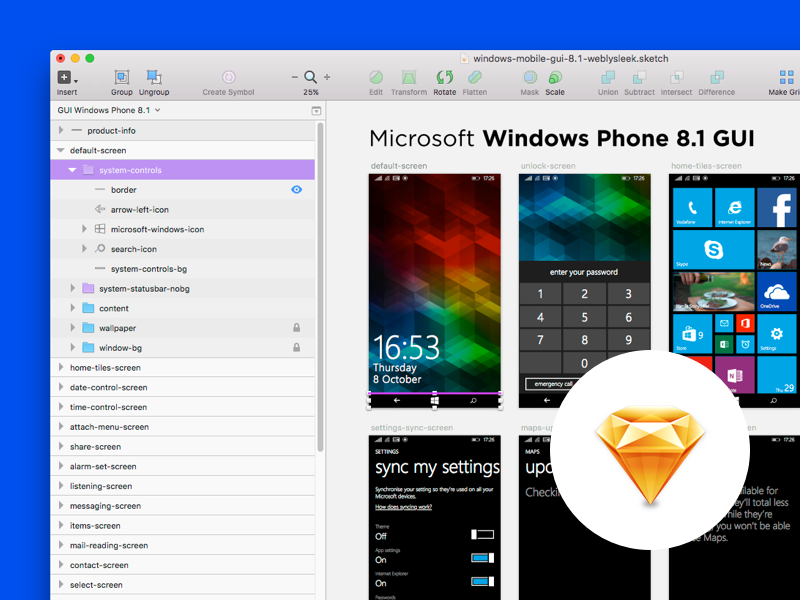
Task: Click the keypad number 5 key
Action: point(584,317)
